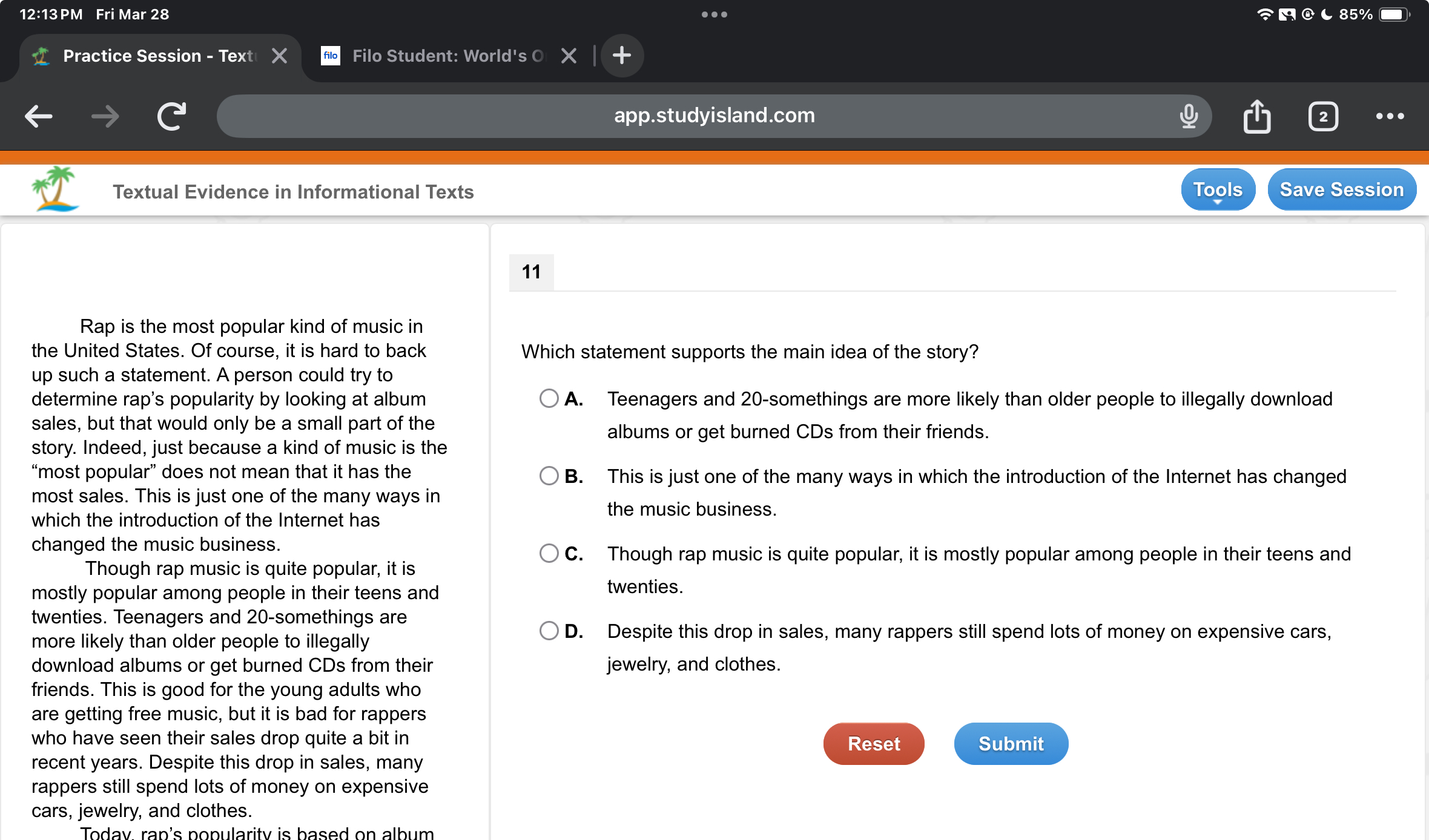Select answer choice A radio button
The height and width of the screenshot is (840, 1429).
pyautogui.click(x=549, y=398)
